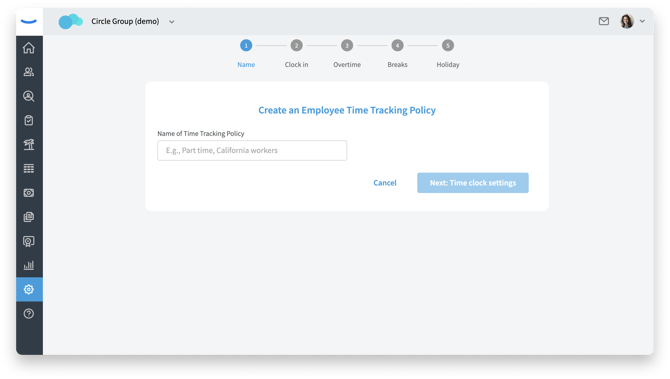Select the settings gear sidebar icon
Screen dimensions: 670x379
click(29, 290)
